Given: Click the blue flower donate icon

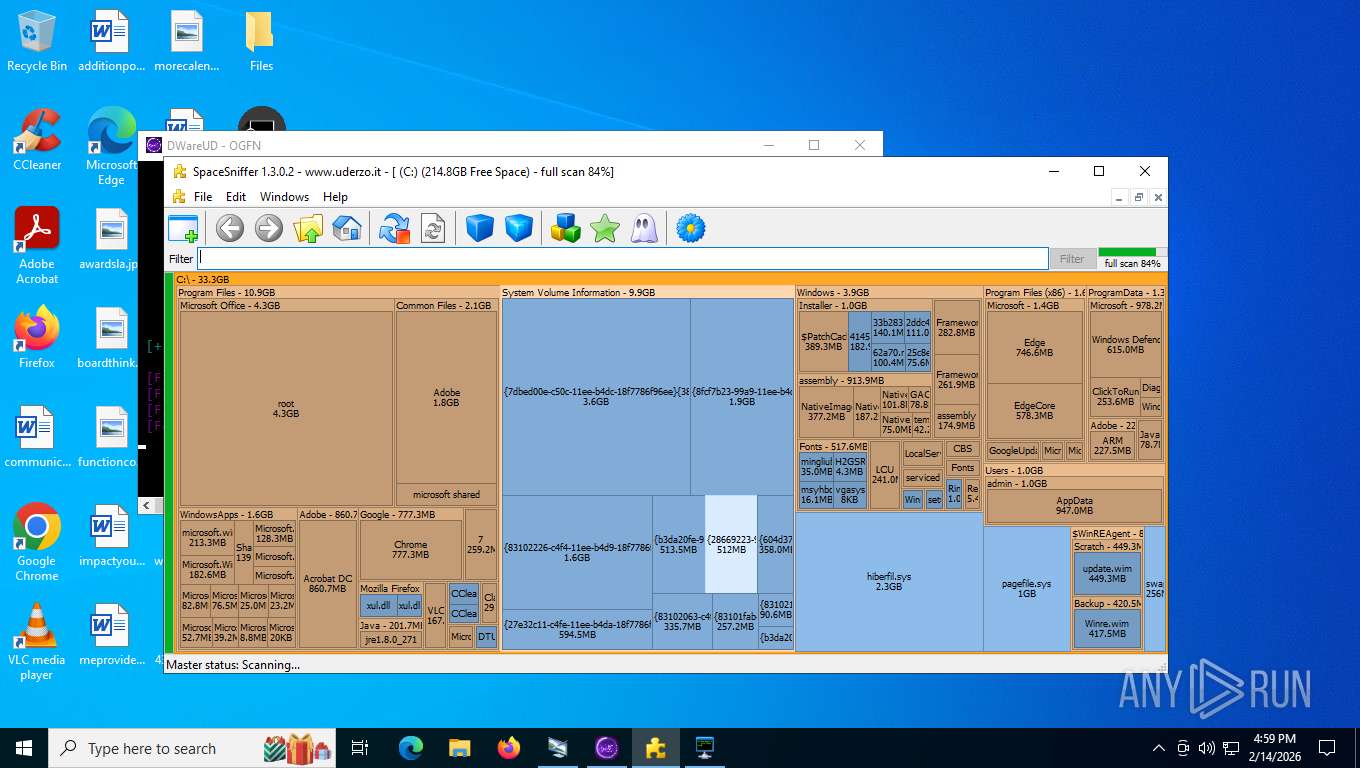Looking at the screenshot, I should 691,229.
